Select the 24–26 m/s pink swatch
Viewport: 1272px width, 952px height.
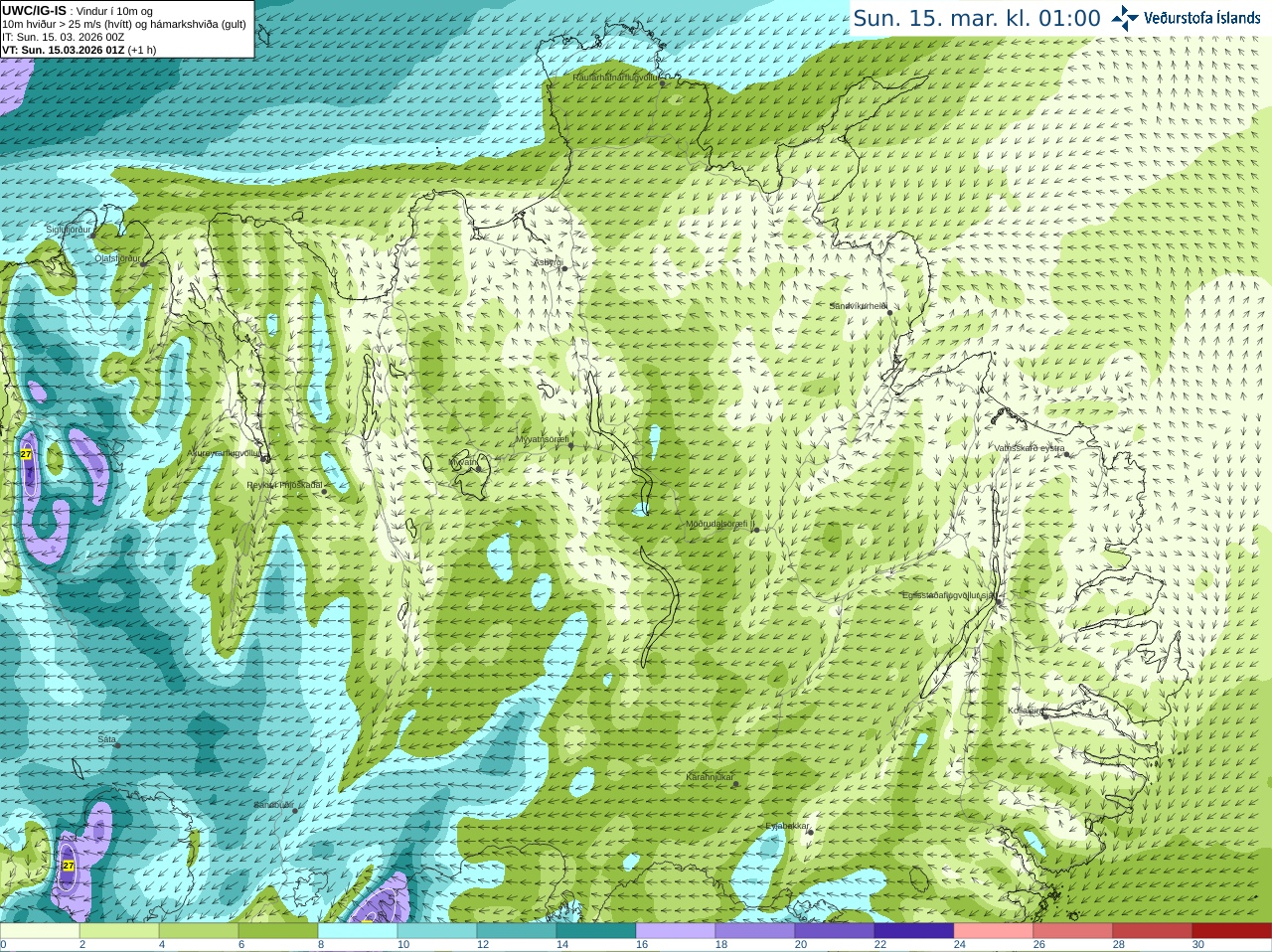[994, 931]
